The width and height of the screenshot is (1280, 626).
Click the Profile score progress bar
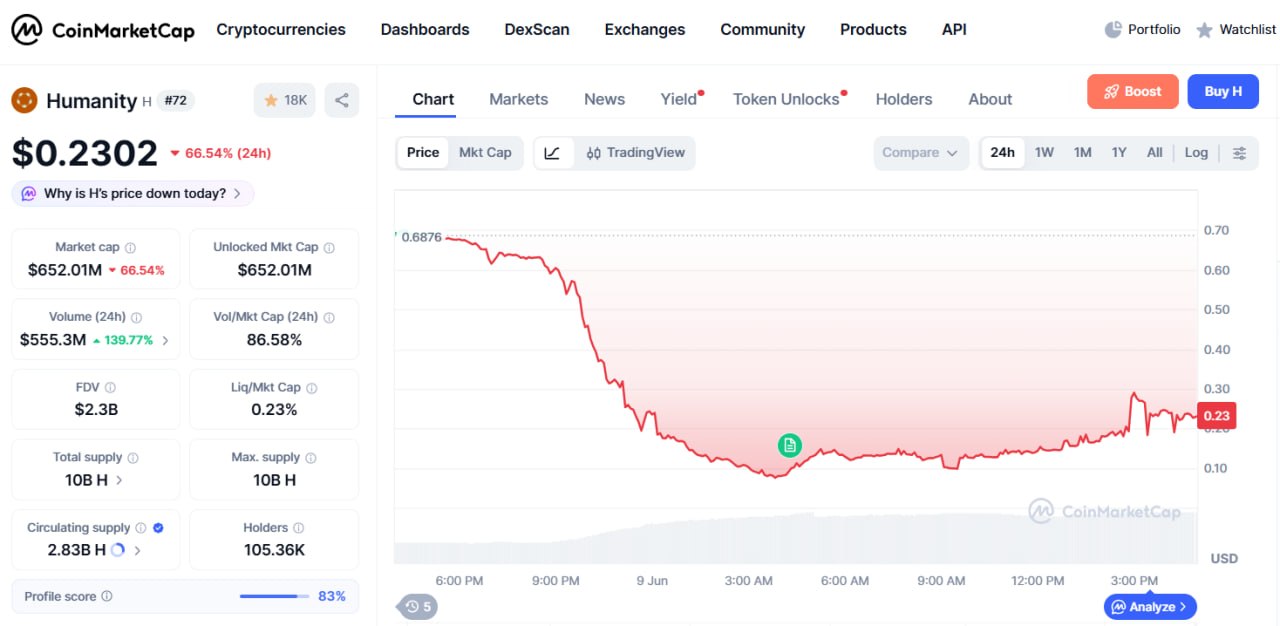[x=275, y=596]
